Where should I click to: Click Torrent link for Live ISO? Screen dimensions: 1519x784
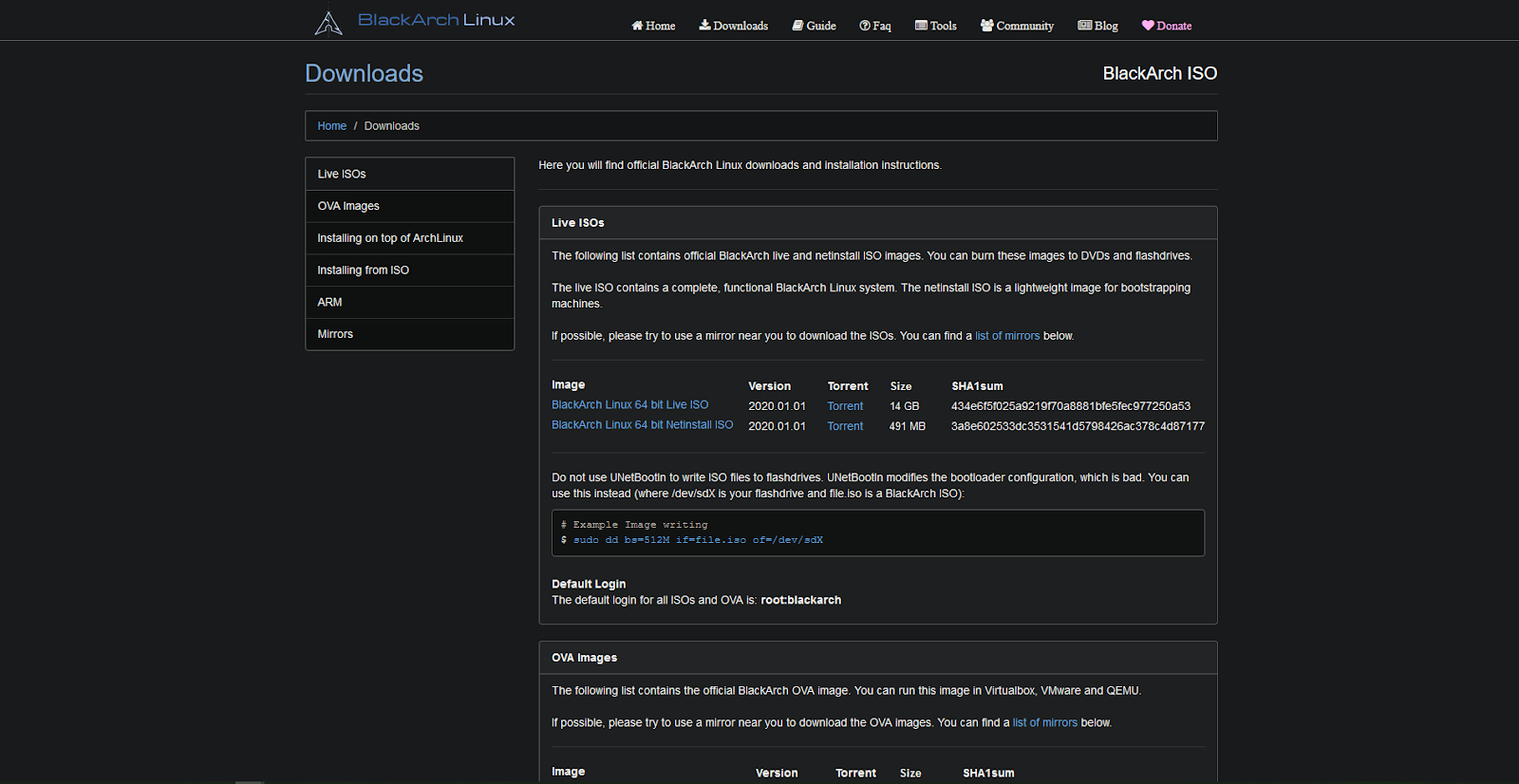coord(845,406)
